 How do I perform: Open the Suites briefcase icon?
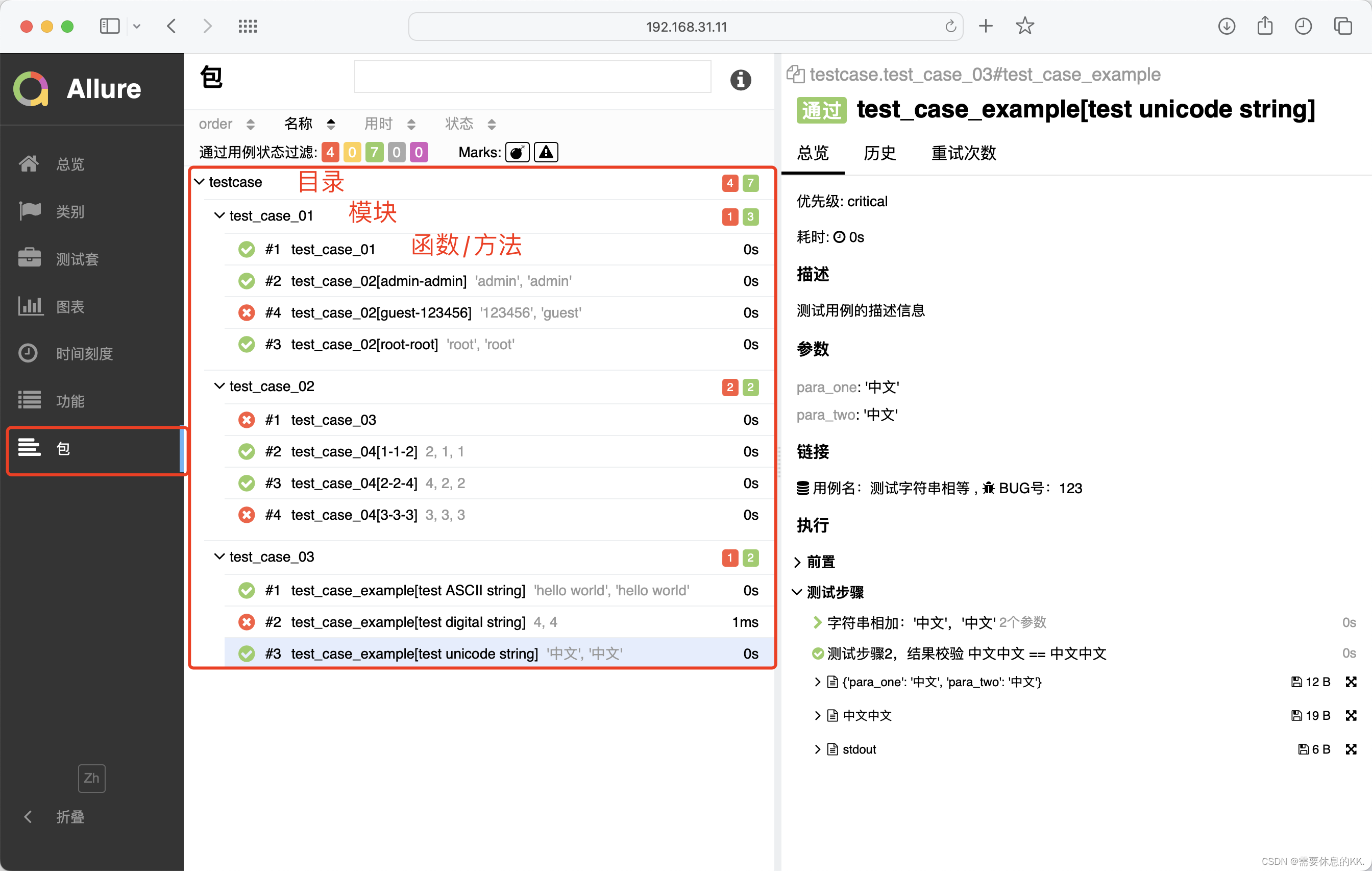click(29, 258)
